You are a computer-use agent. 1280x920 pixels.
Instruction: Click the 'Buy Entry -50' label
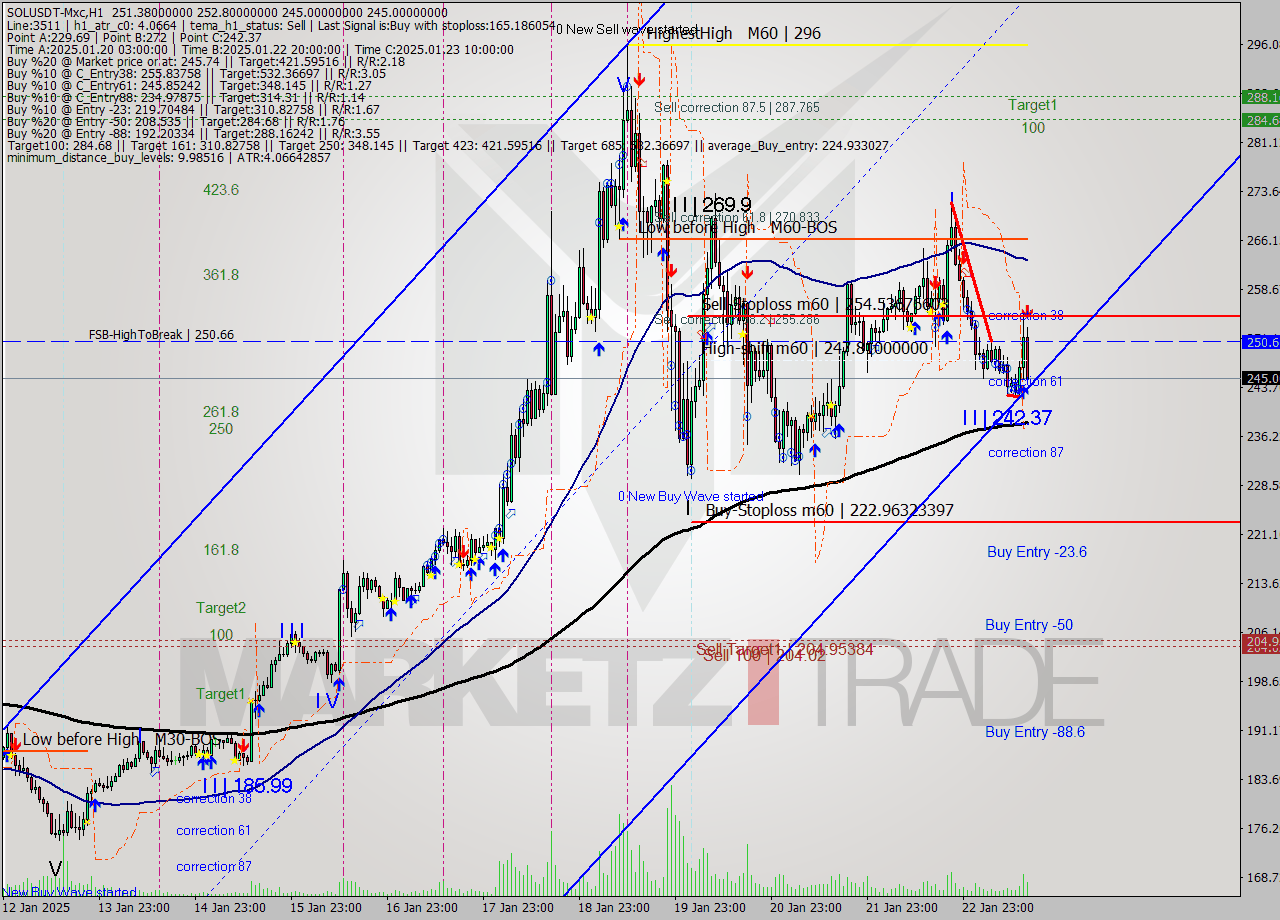coord(1029,625)
